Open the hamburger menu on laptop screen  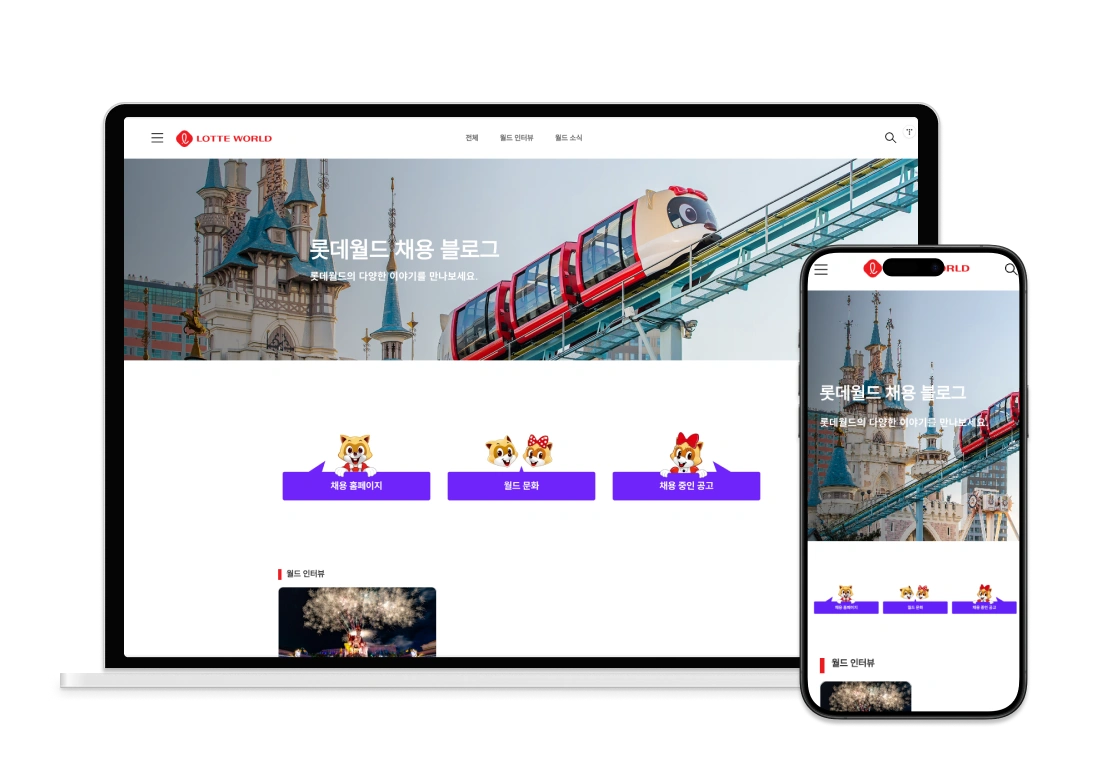pos(157,138)
